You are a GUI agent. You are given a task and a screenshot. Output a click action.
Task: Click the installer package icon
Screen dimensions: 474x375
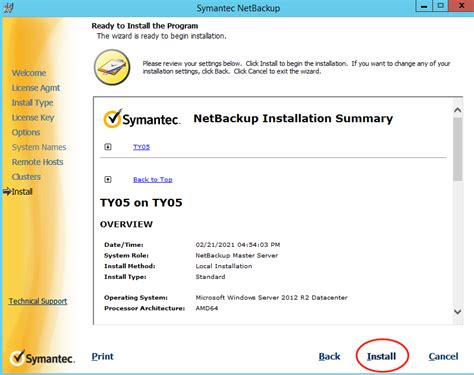(112, 67)
